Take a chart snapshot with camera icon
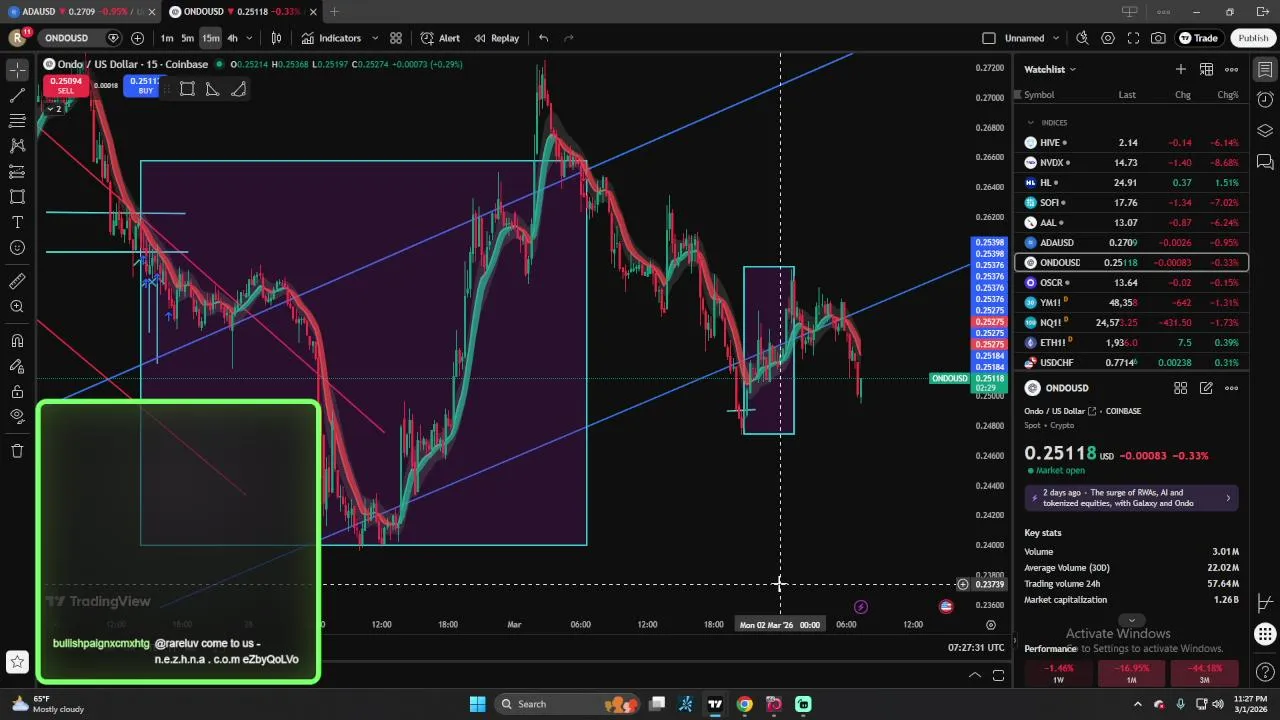Screen dimensions: 1280x720 1158,38
